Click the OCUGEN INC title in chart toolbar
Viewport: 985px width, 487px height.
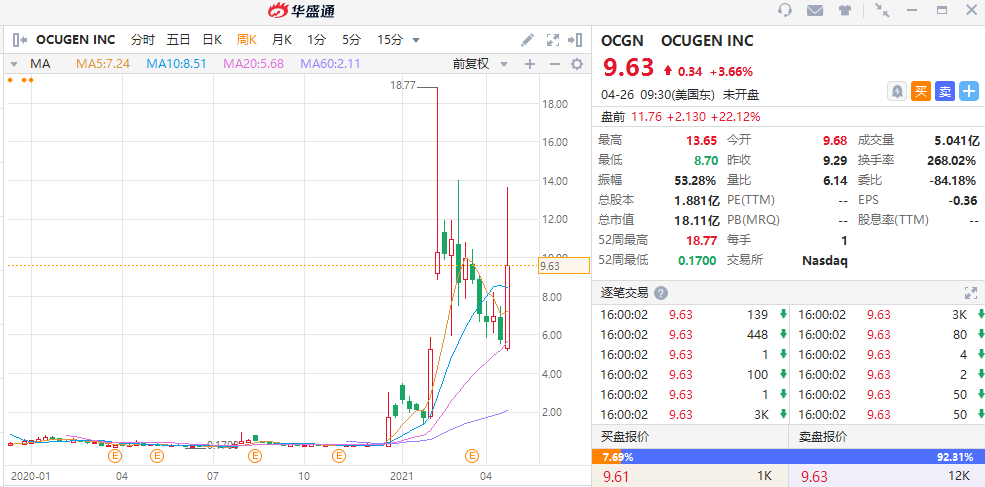coord(75,40)
